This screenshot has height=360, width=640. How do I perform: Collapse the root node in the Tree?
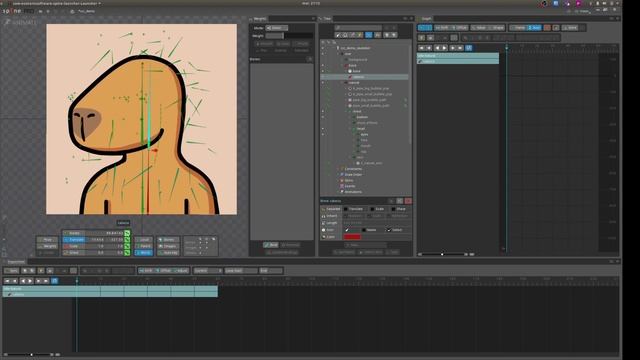[x=342, y=54]
